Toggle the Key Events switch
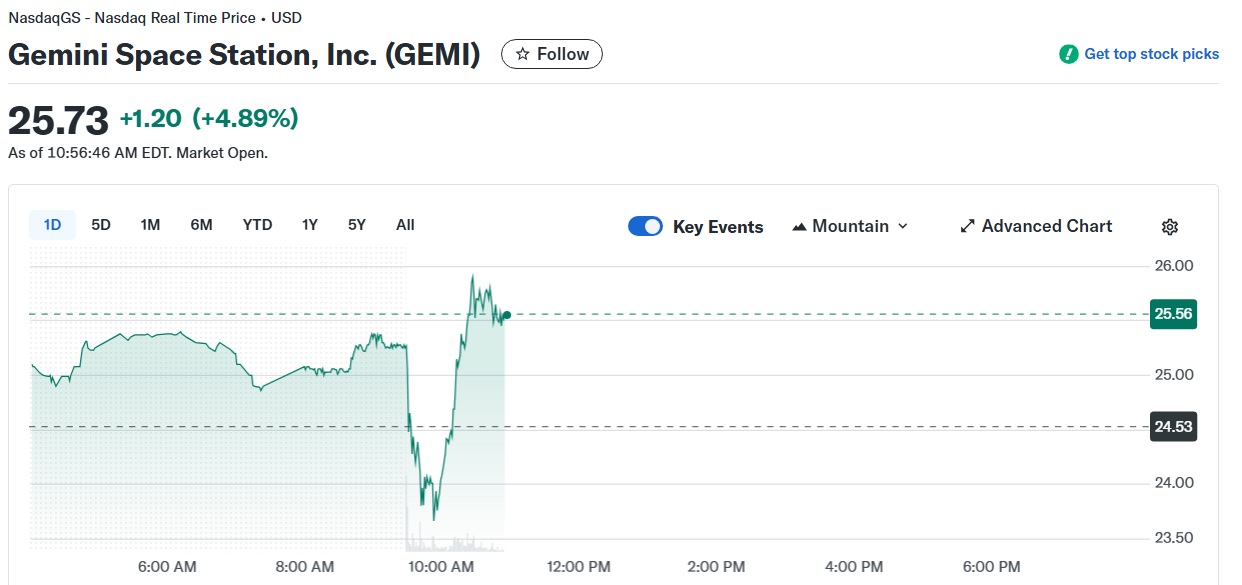The image size is (1242, 585). 645,226
